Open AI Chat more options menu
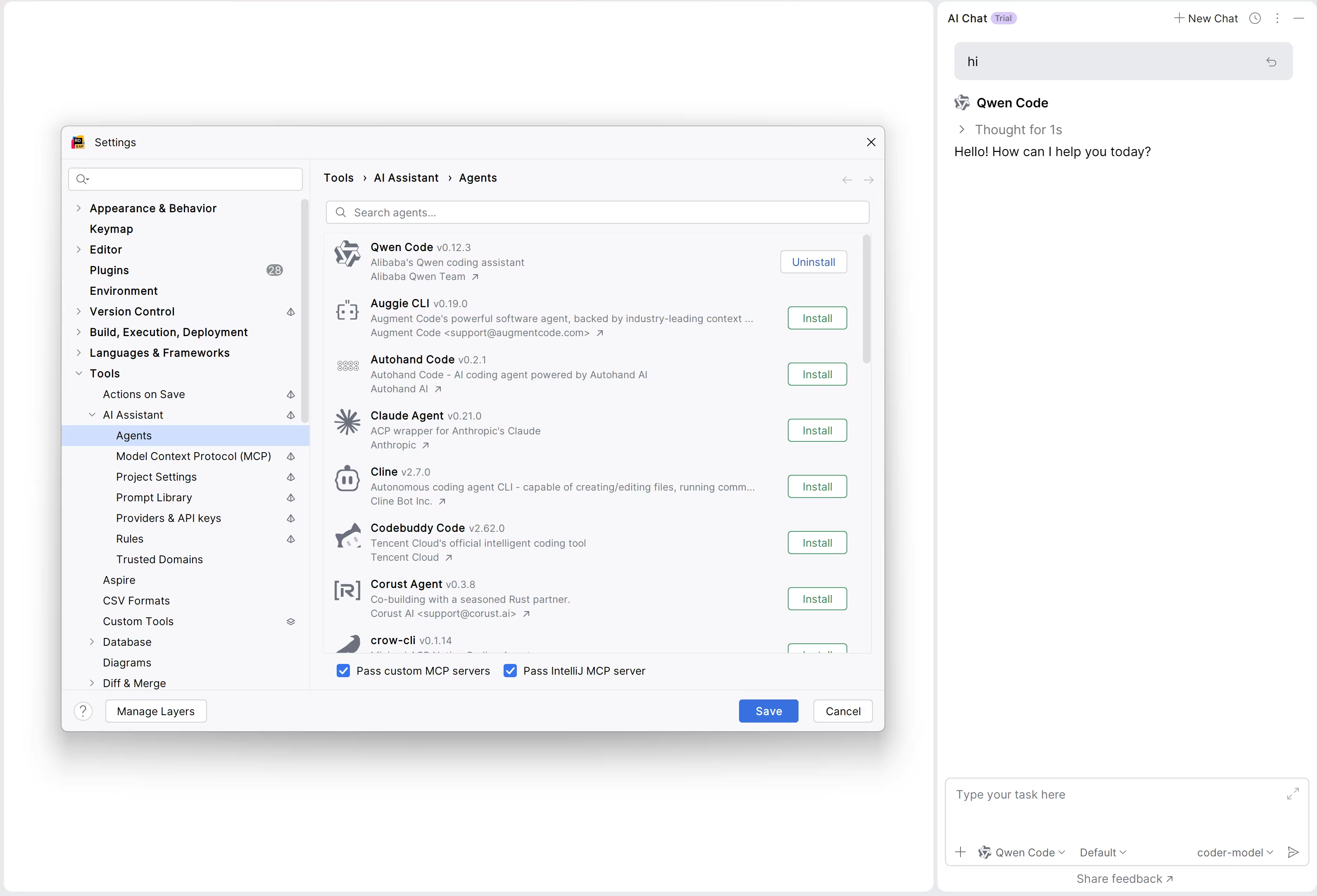The image size is (1317, 896). (1277, 18)
